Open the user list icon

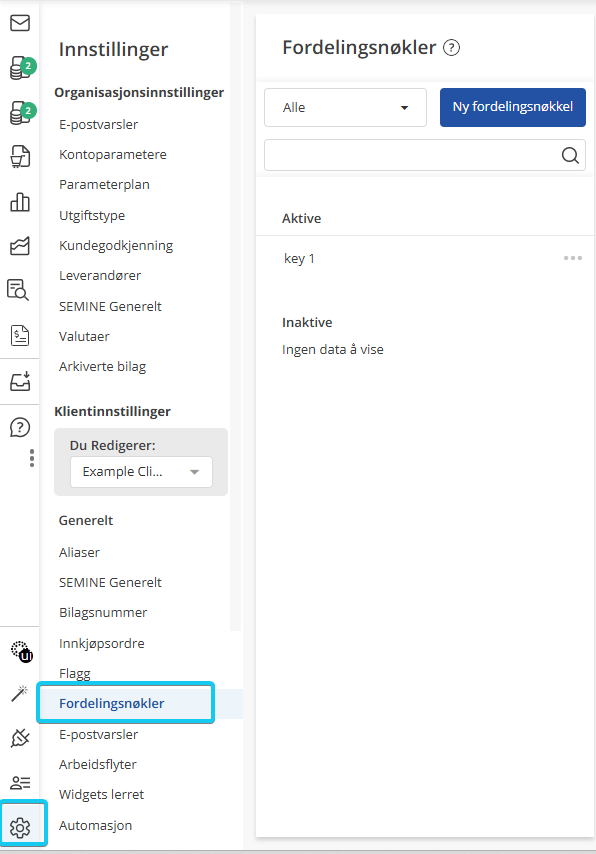point(20,783)
